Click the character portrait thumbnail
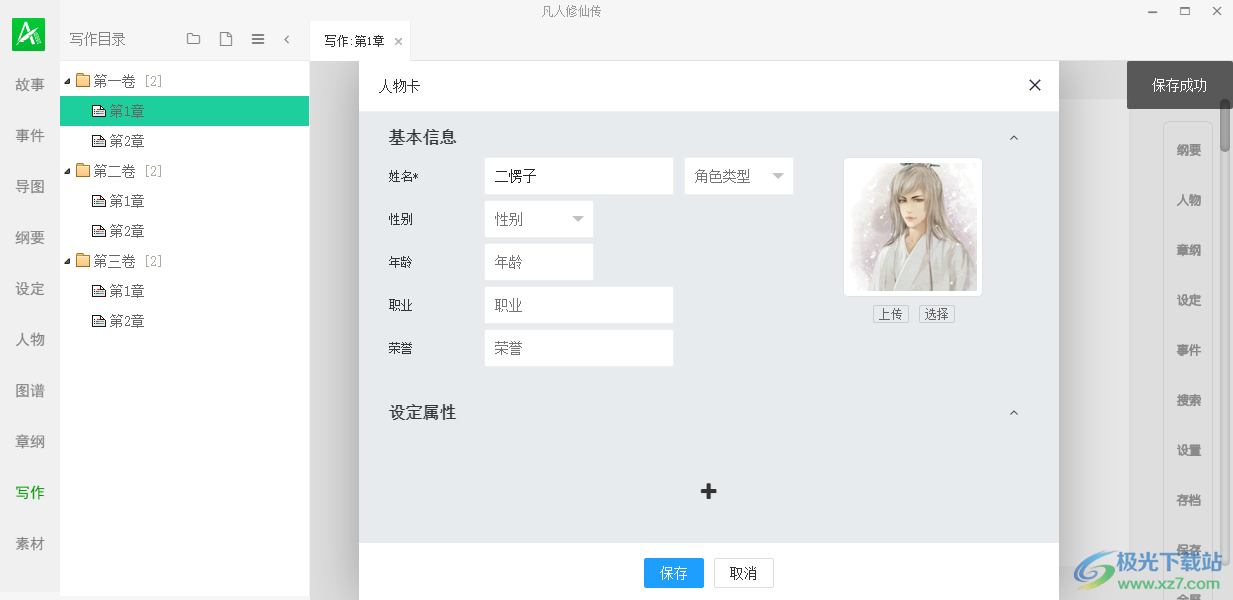 911,226
